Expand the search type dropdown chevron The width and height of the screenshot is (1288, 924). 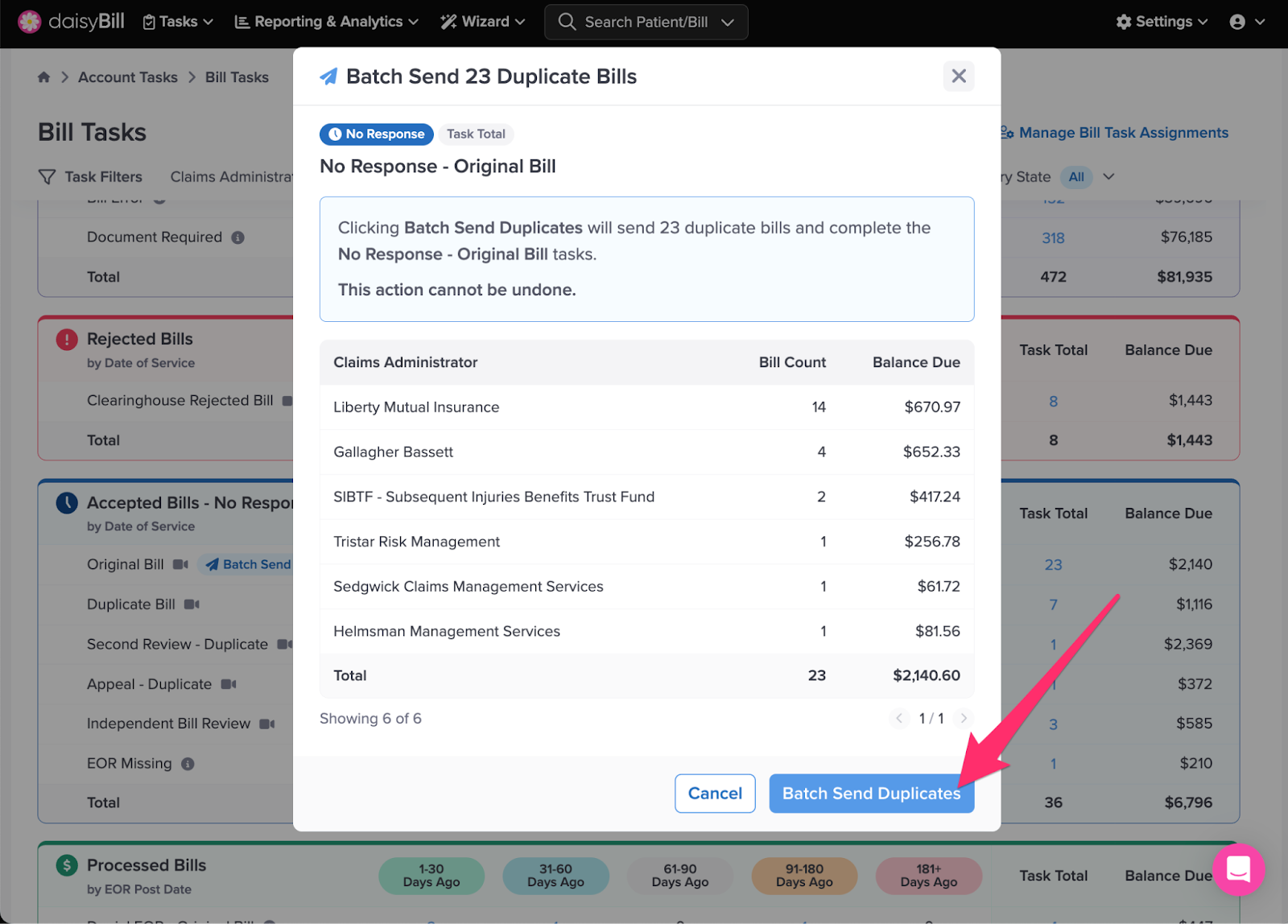click(x=728, y=23)
